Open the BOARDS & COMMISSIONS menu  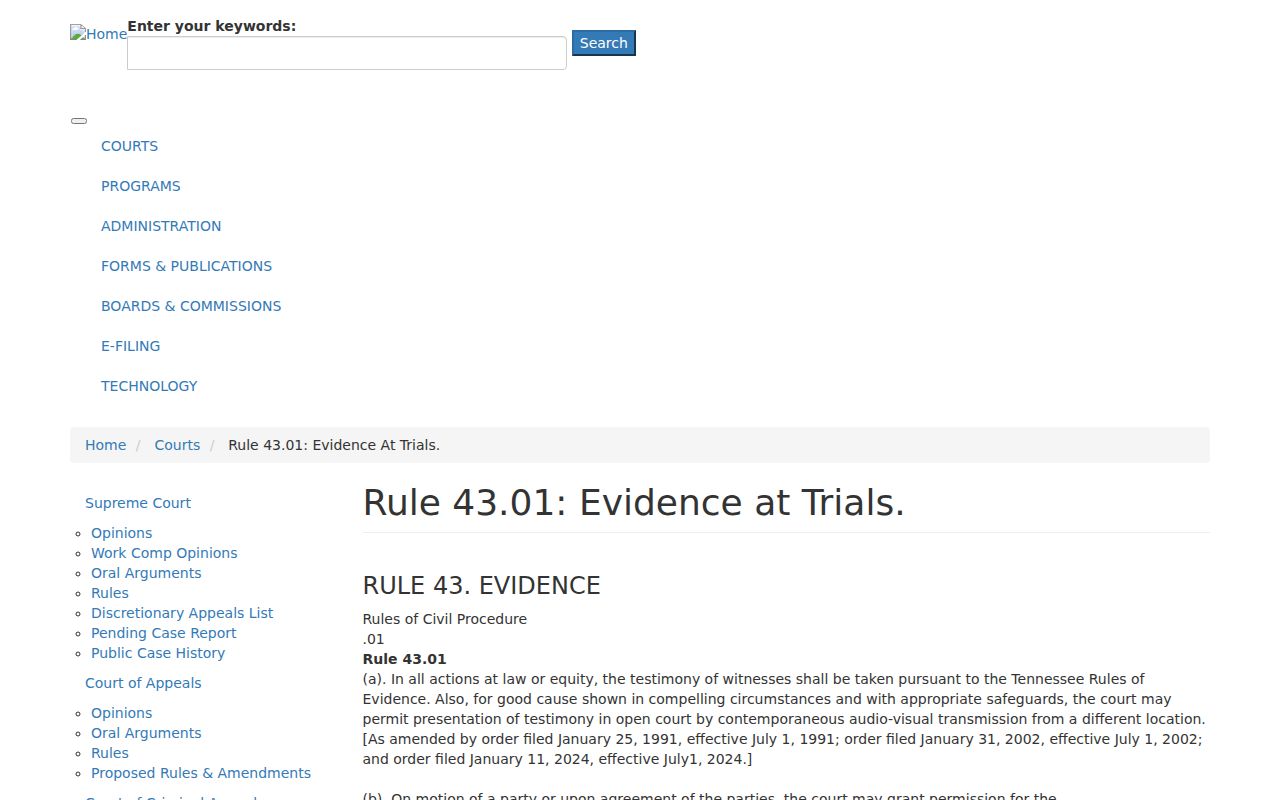pyautogui.click(x=191, y=306)
